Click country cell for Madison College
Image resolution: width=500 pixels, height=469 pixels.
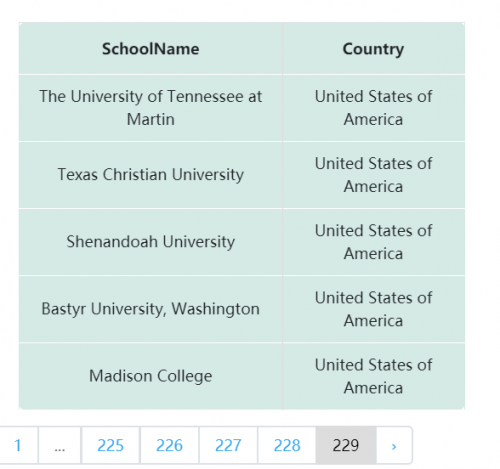[373, 376]
